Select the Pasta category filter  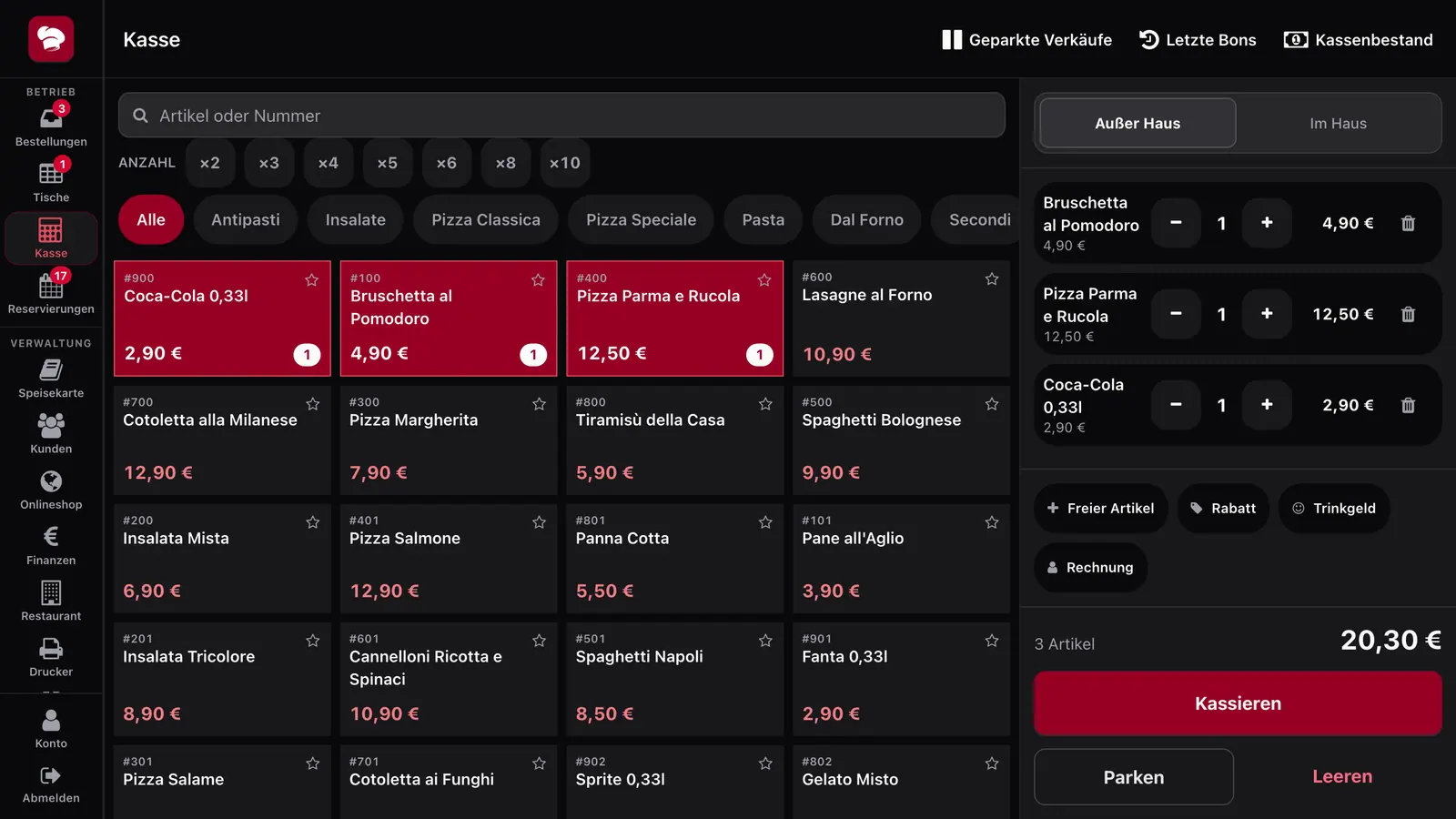[763, 220]
